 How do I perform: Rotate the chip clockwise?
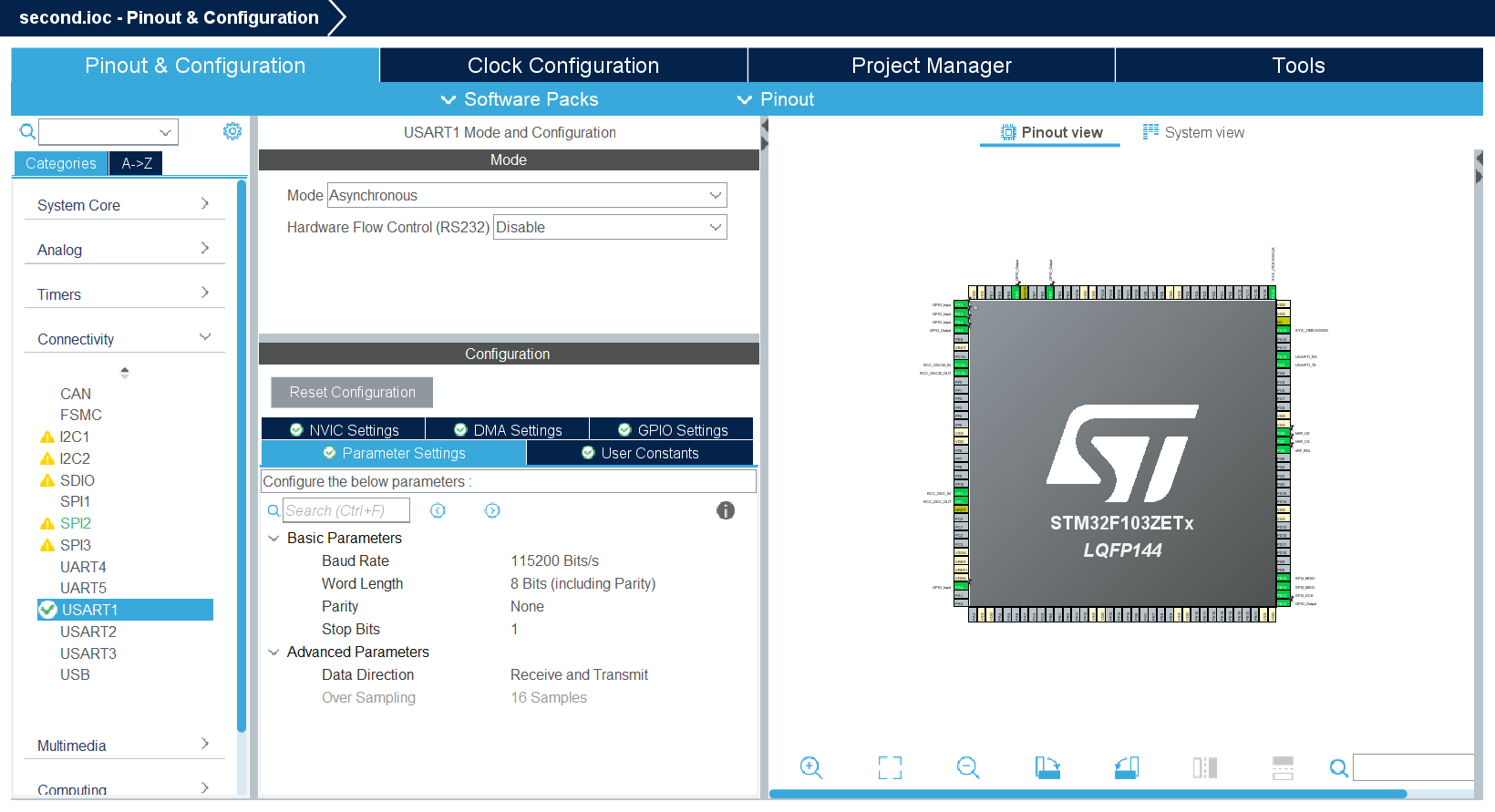tap(1047, 767)
